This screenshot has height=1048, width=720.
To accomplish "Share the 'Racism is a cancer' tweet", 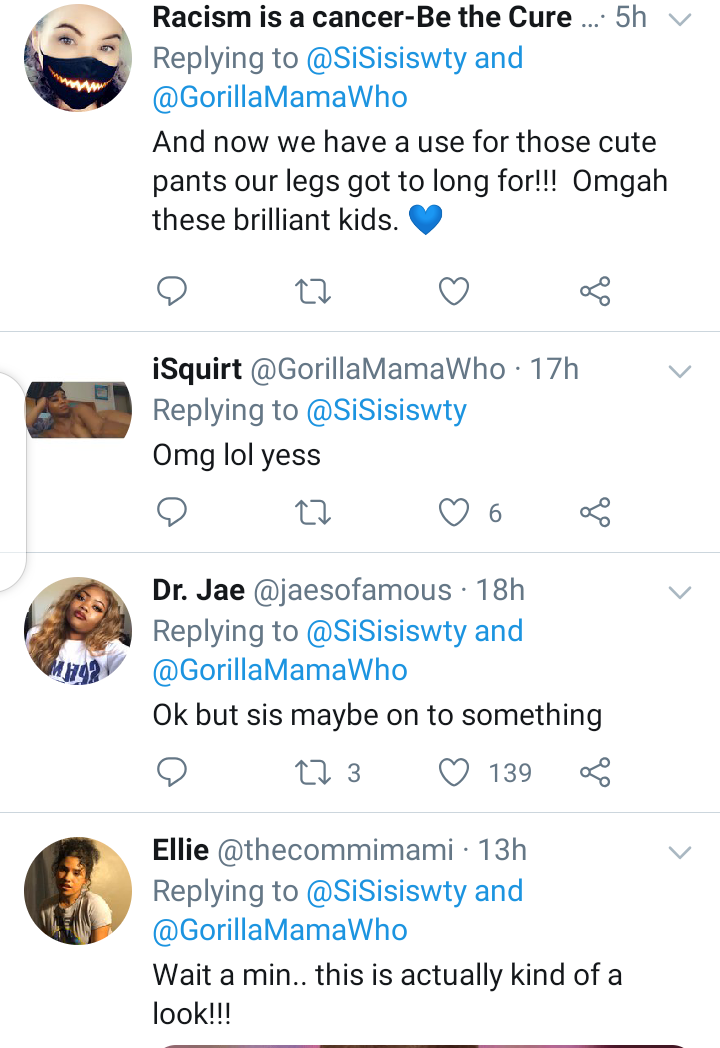I will [x=595, y=291].
